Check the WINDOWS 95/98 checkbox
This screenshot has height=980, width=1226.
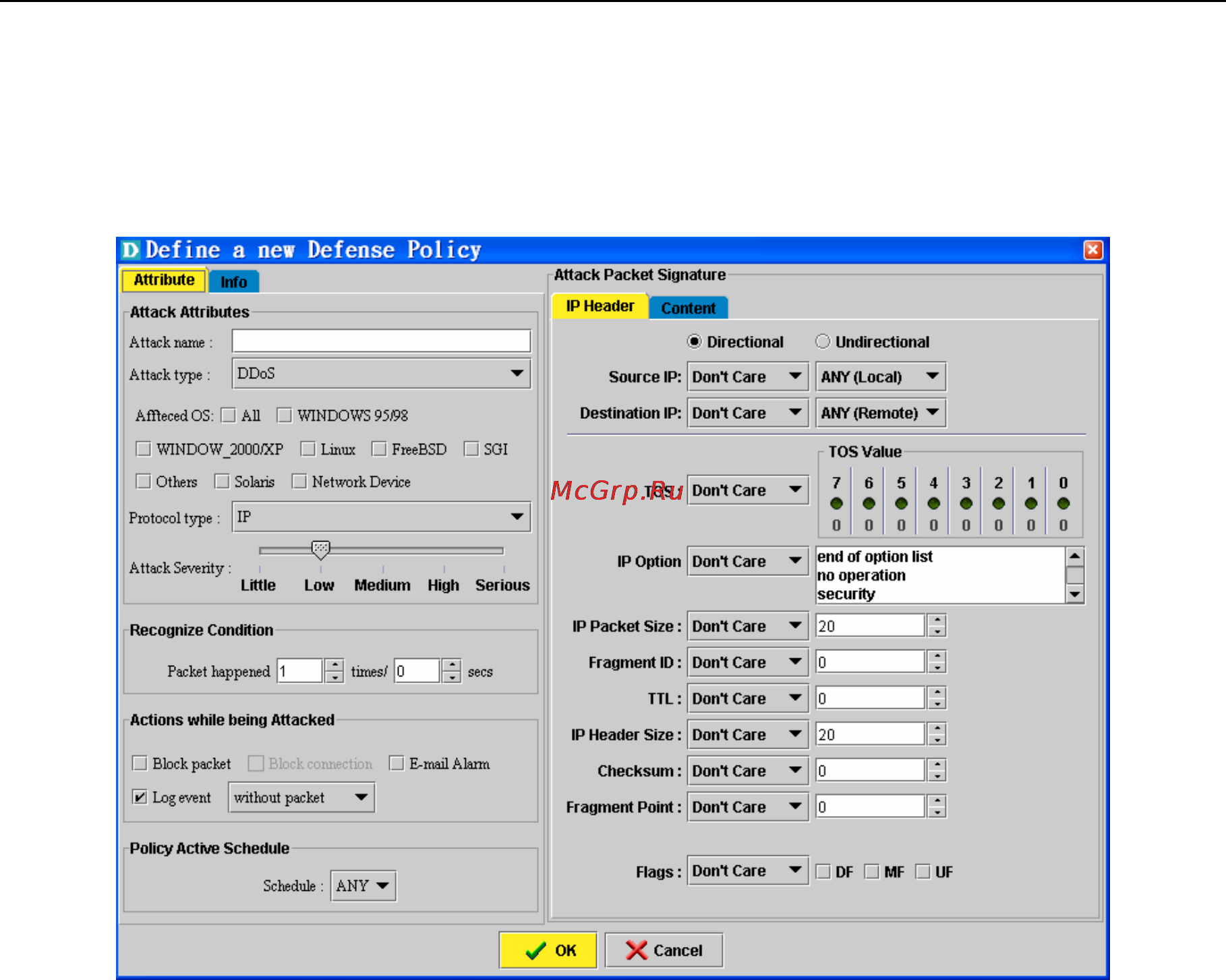[285, 415]
